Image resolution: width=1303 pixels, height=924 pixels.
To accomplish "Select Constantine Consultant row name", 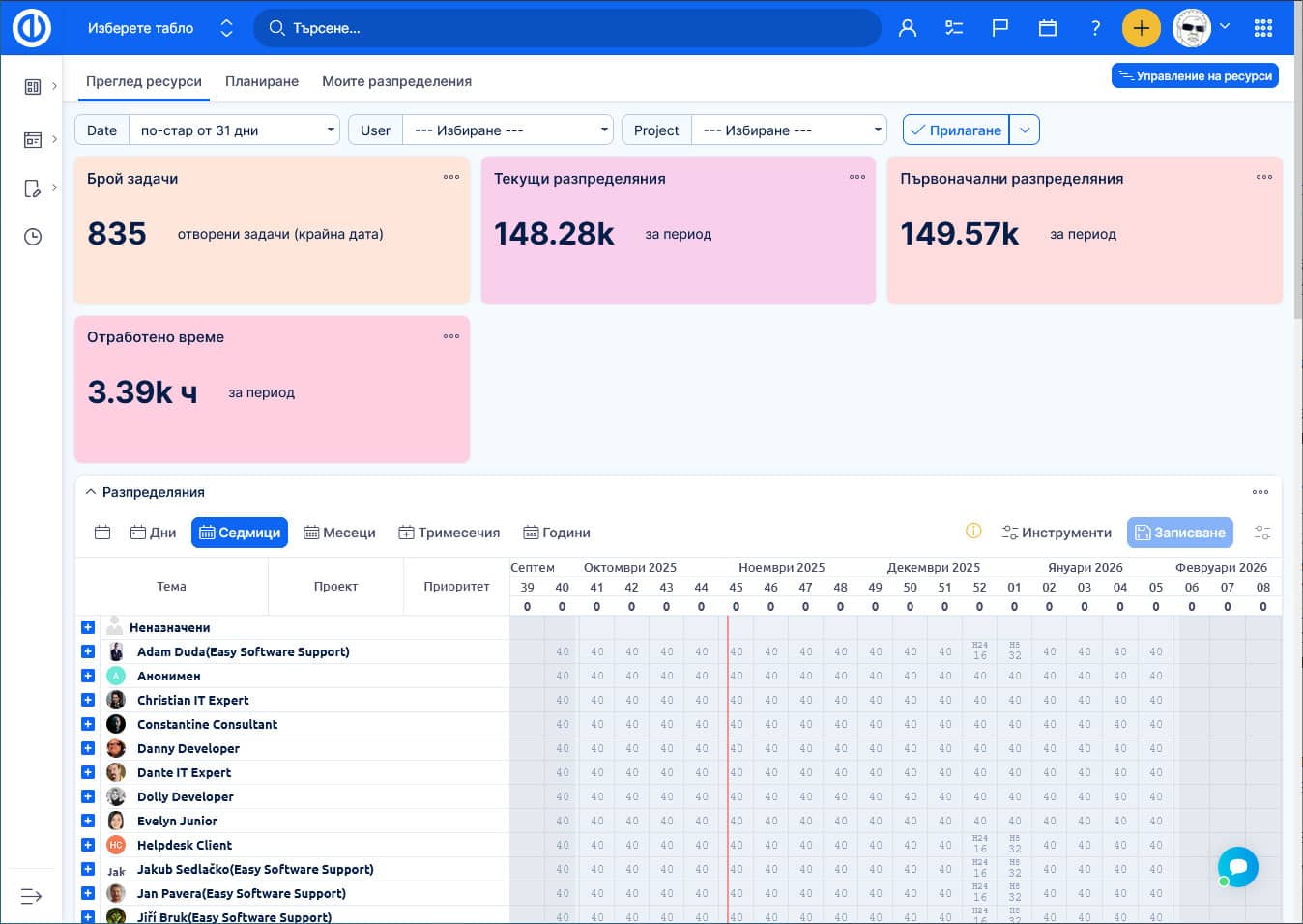I will (x=207, y=724).
